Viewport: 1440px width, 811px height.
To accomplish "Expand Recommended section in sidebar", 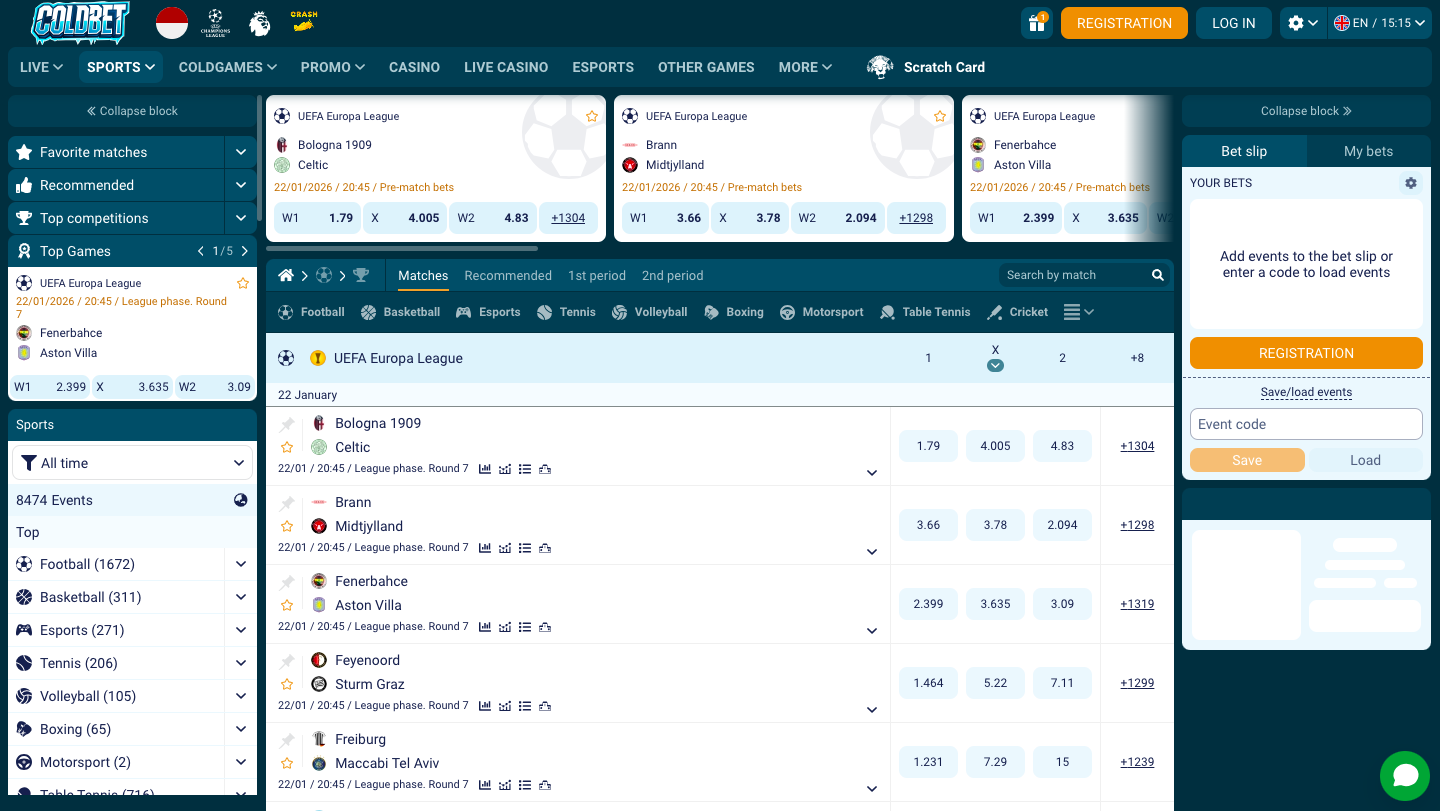I will [241, 185].
